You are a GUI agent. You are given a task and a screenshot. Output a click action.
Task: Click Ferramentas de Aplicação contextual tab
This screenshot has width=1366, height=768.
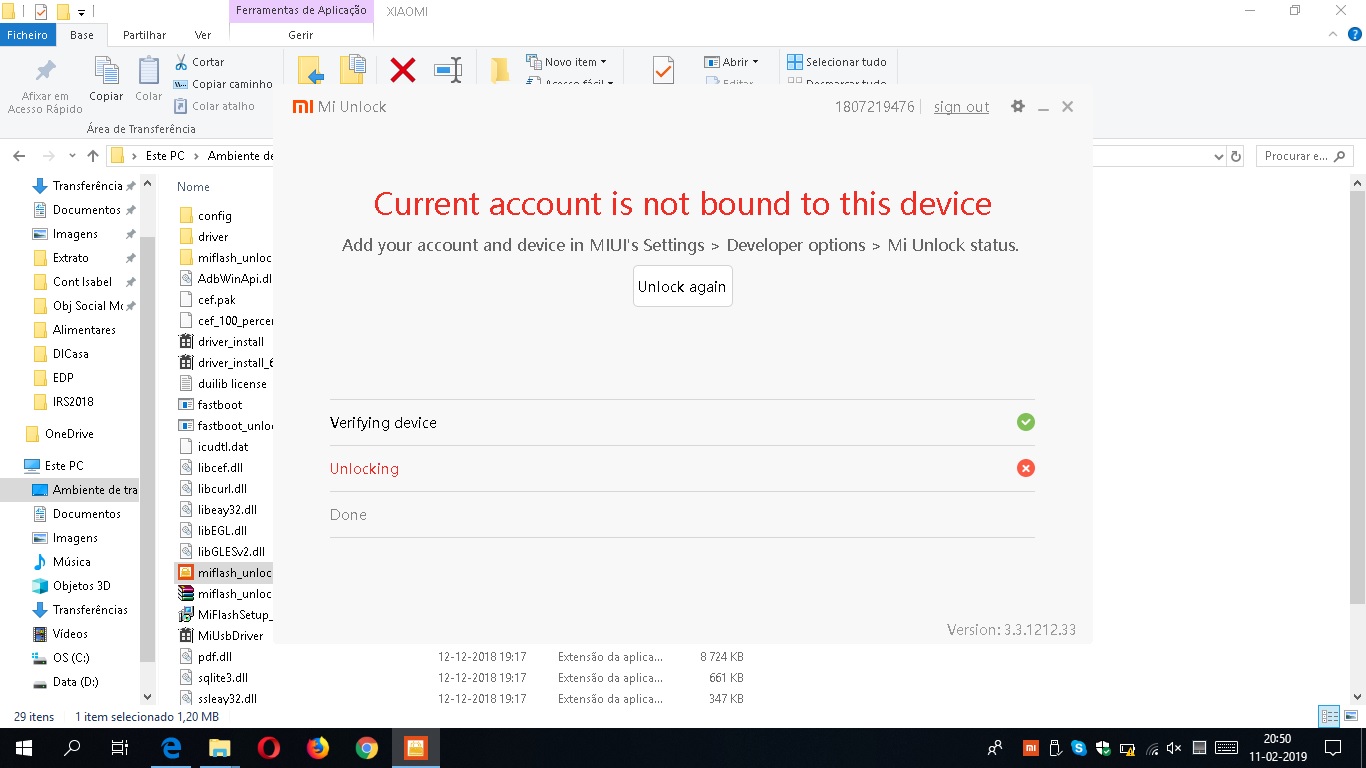301,11
